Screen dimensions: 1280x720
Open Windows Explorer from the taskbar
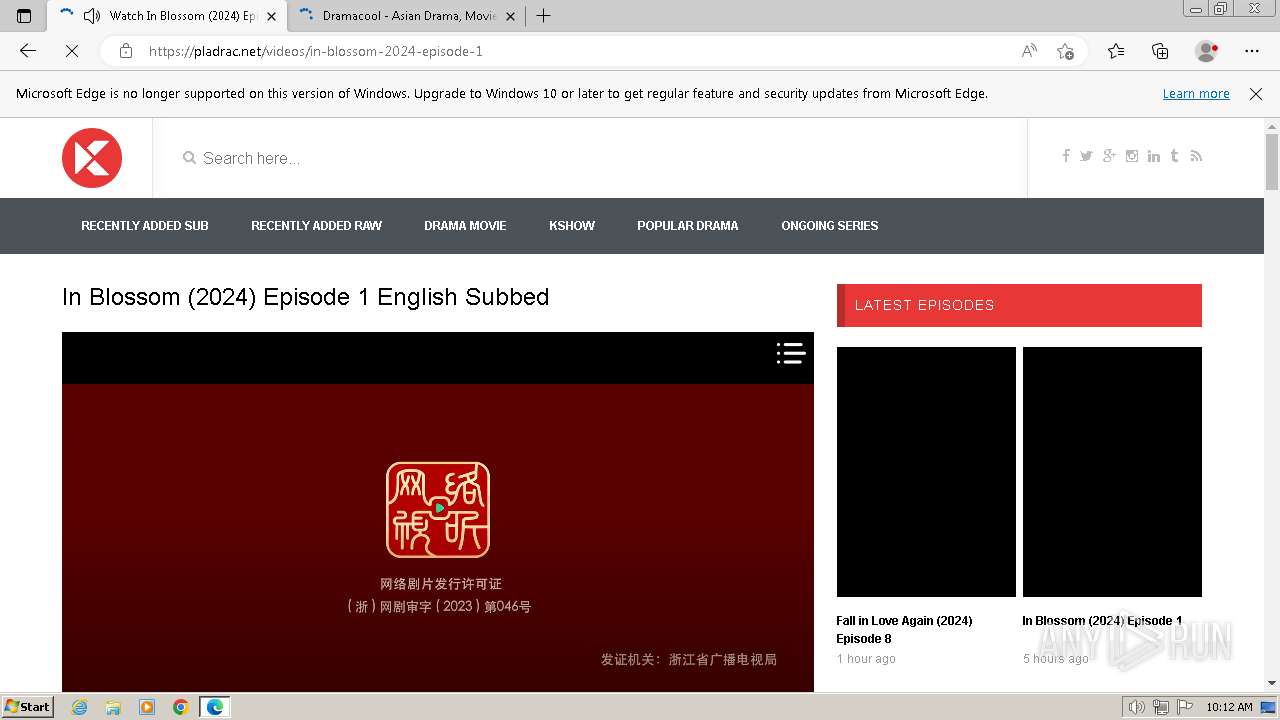click(113, 707)
